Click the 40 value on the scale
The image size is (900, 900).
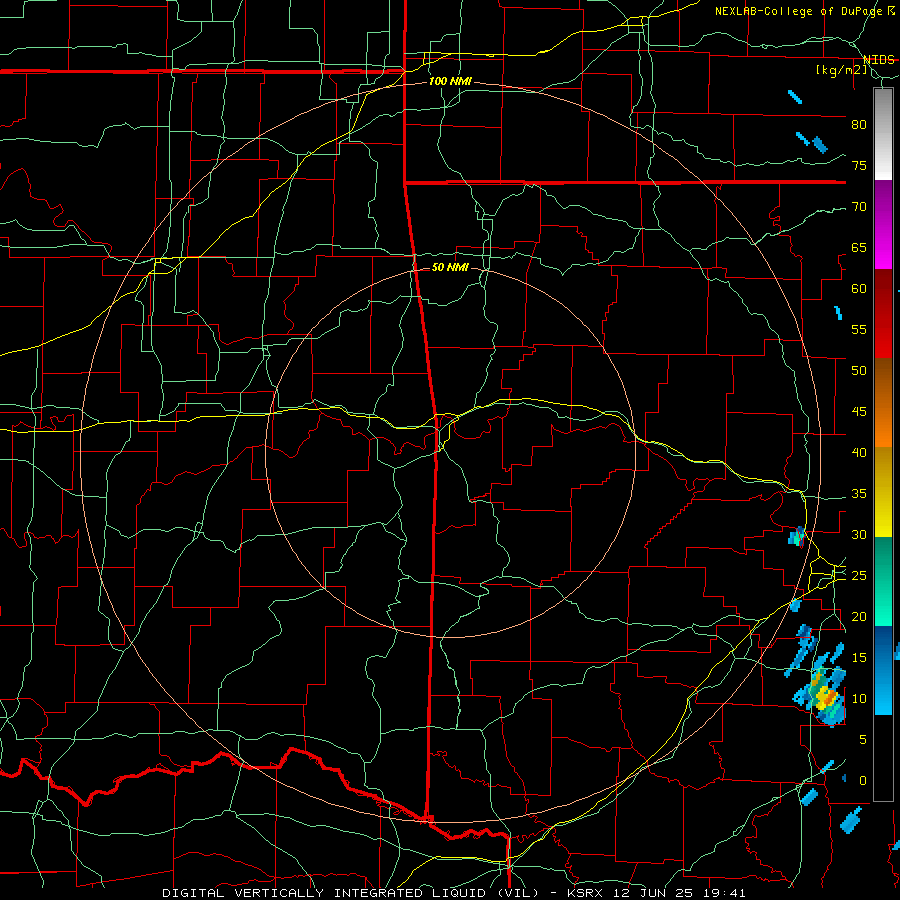(859, 452)
